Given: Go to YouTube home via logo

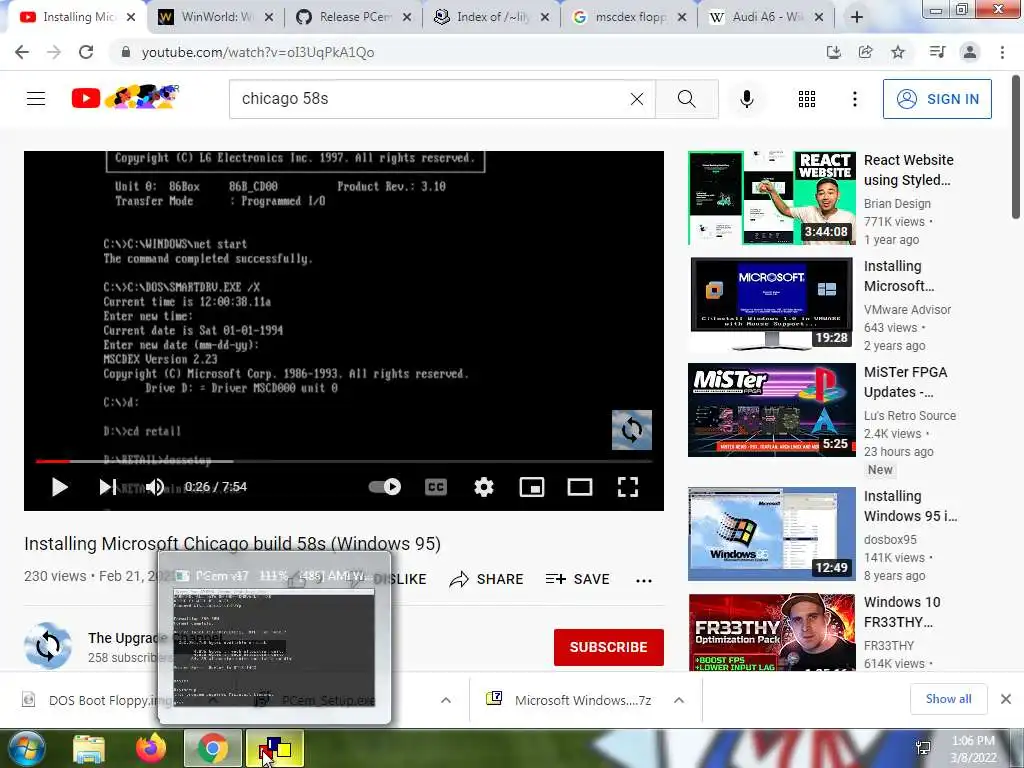Looking at the screenshot, I should pos(125,98).
